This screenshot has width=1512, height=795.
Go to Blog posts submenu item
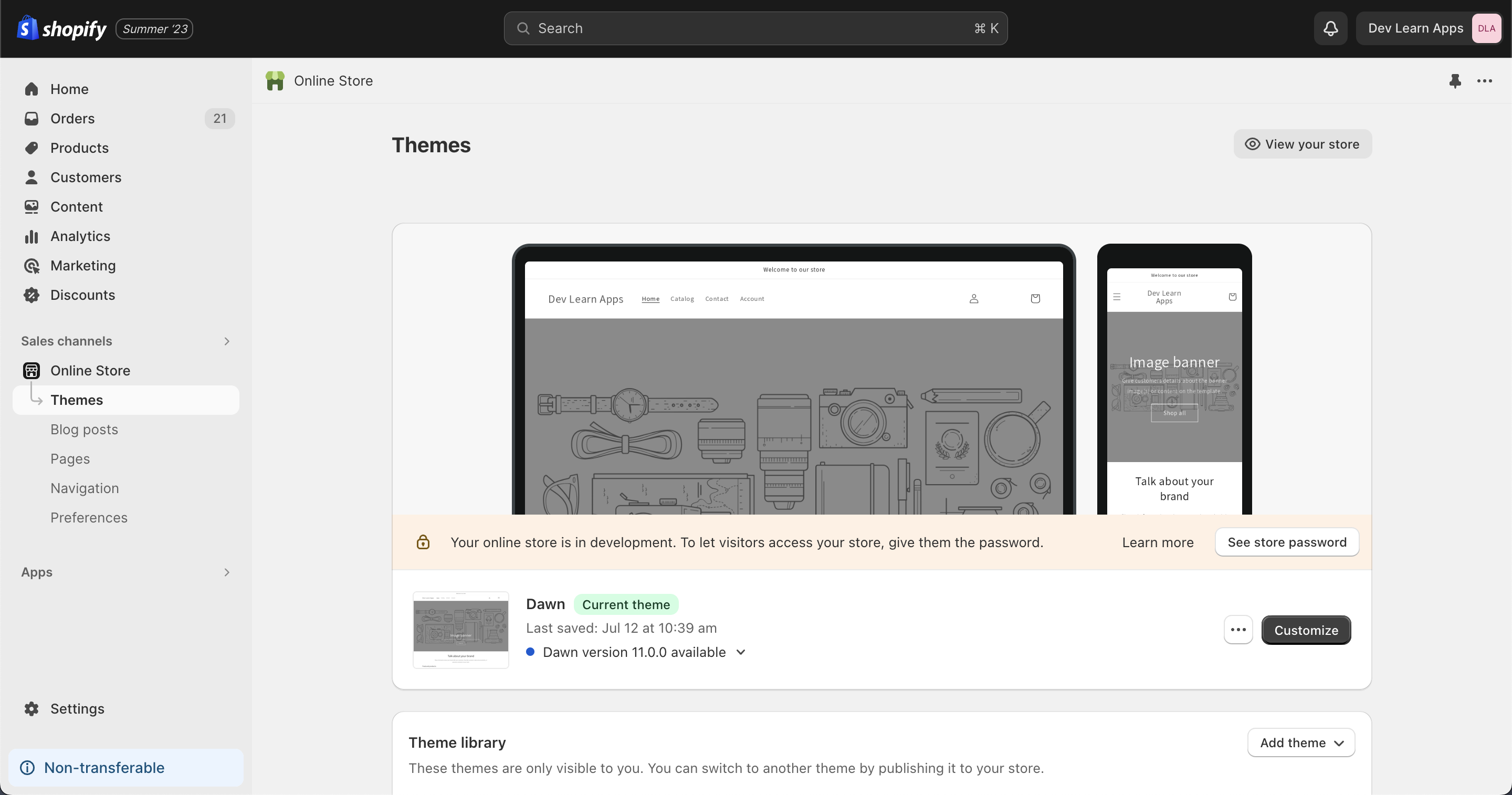84,429
